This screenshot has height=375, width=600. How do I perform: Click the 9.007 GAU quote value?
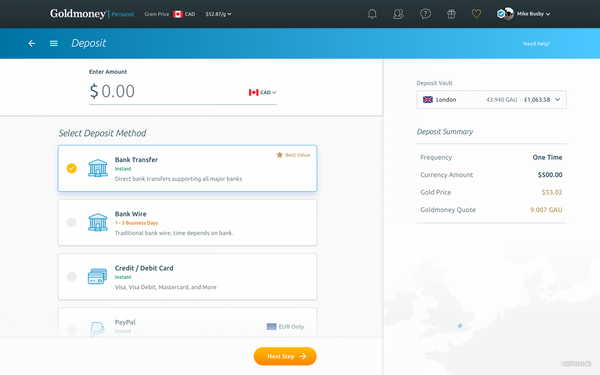click(546, 210)
